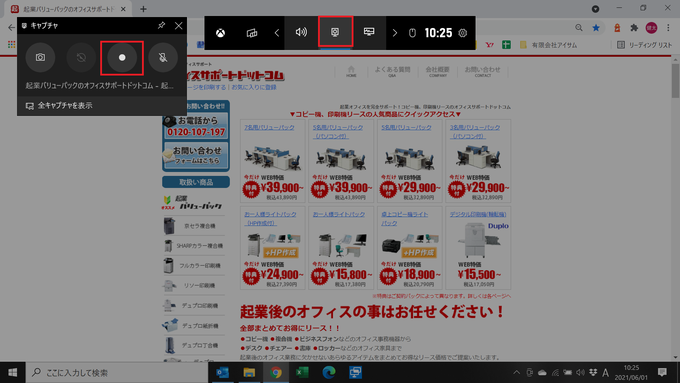
Task: Open よくある質問 in site navigation
Action: [392, 72]
